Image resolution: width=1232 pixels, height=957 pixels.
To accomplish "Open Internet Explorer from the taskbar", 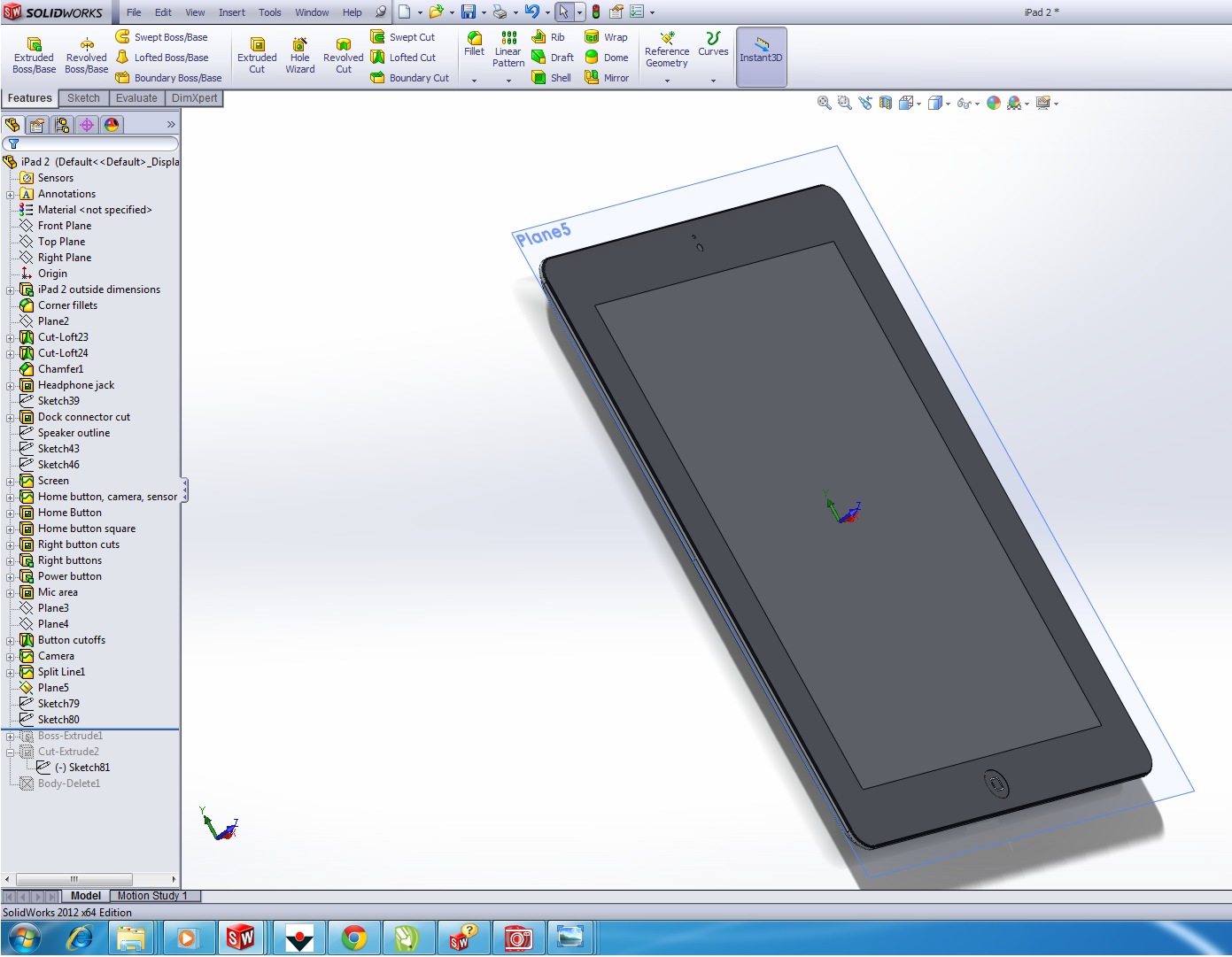I will [80, 938].
